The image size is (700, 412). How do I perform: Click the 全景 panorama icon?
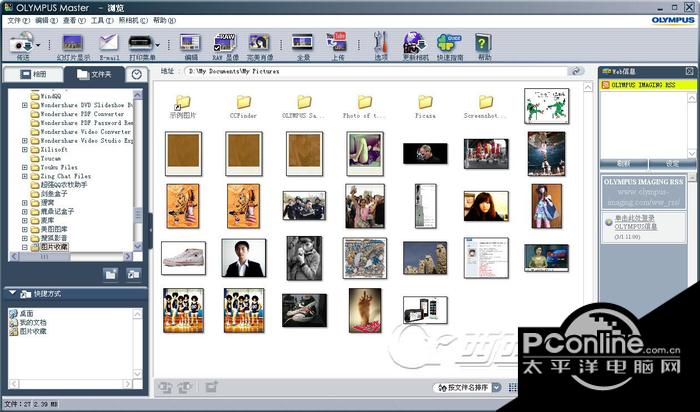(x=303, y=43)
